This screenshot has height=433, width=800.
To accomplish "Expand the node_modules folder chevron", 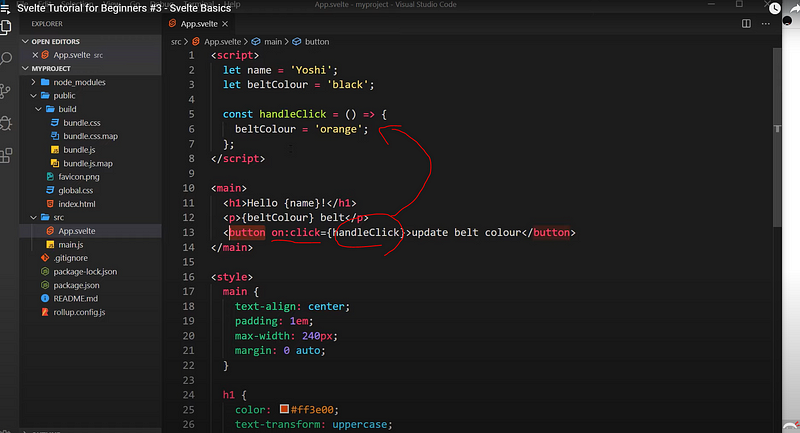I will tap(34, 82).
